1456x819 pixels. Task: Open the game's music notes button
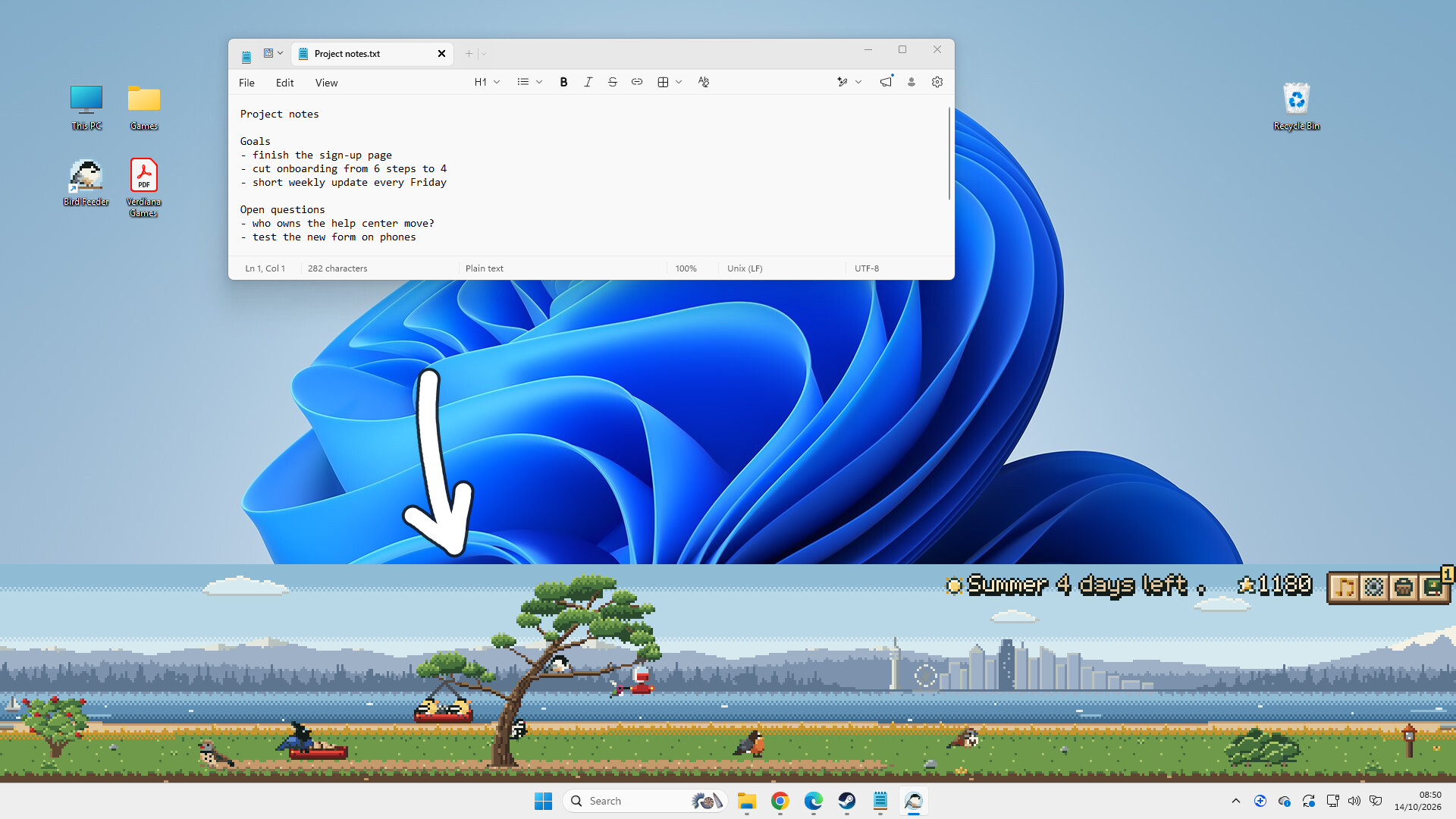[x=1345, y=588]
